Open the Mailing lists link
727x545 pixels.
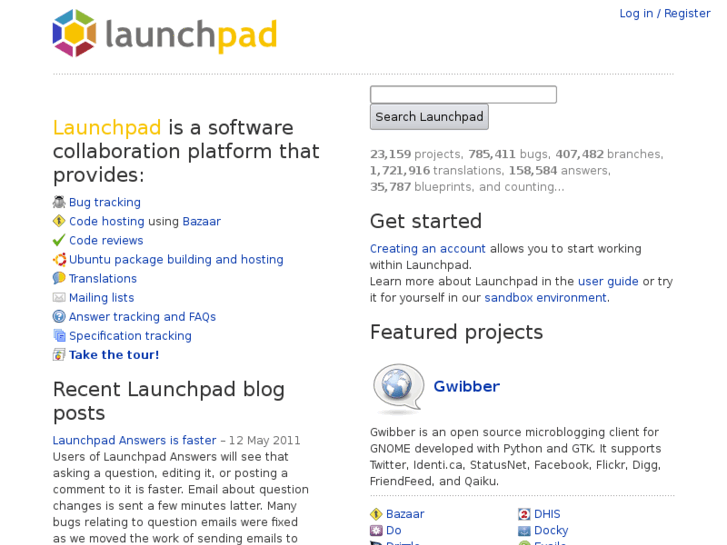pos(102,297)
